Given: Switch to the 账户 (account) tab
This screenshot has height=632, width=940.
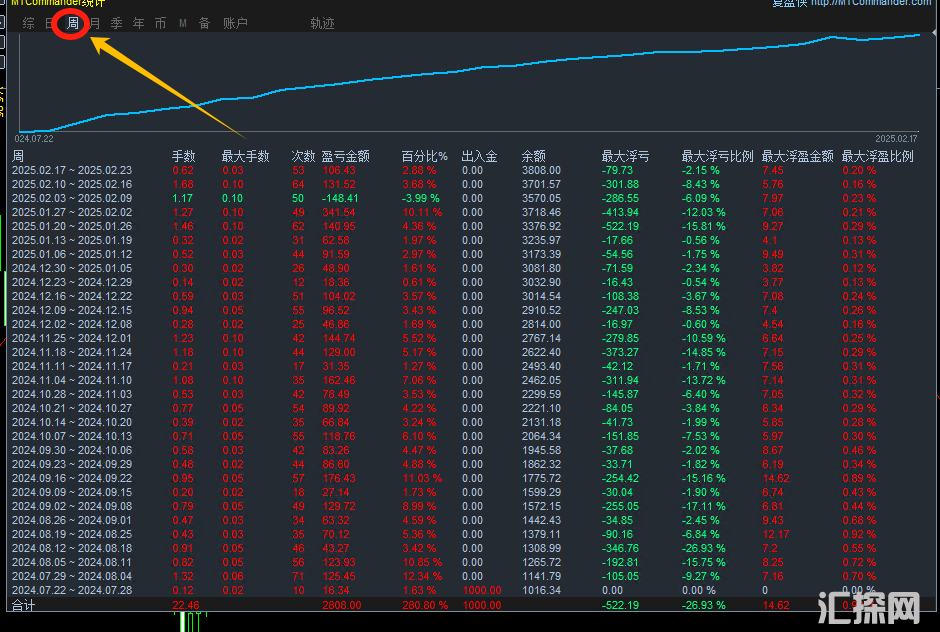Looking at the screenshot, I should point(235,23).
